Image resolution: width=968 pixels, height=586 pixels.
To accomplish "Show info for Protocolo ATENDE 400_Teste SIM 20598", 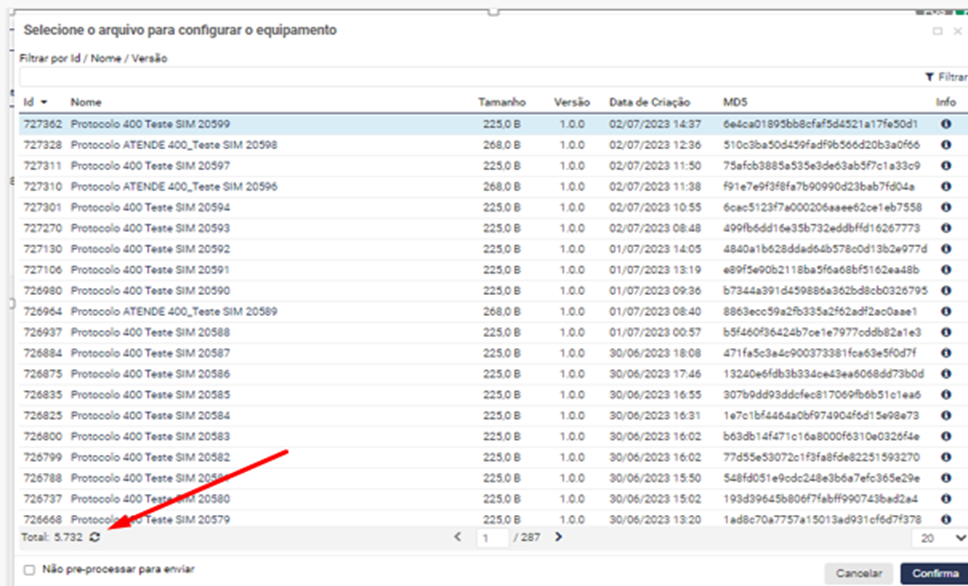I will (x=945, y=145).
